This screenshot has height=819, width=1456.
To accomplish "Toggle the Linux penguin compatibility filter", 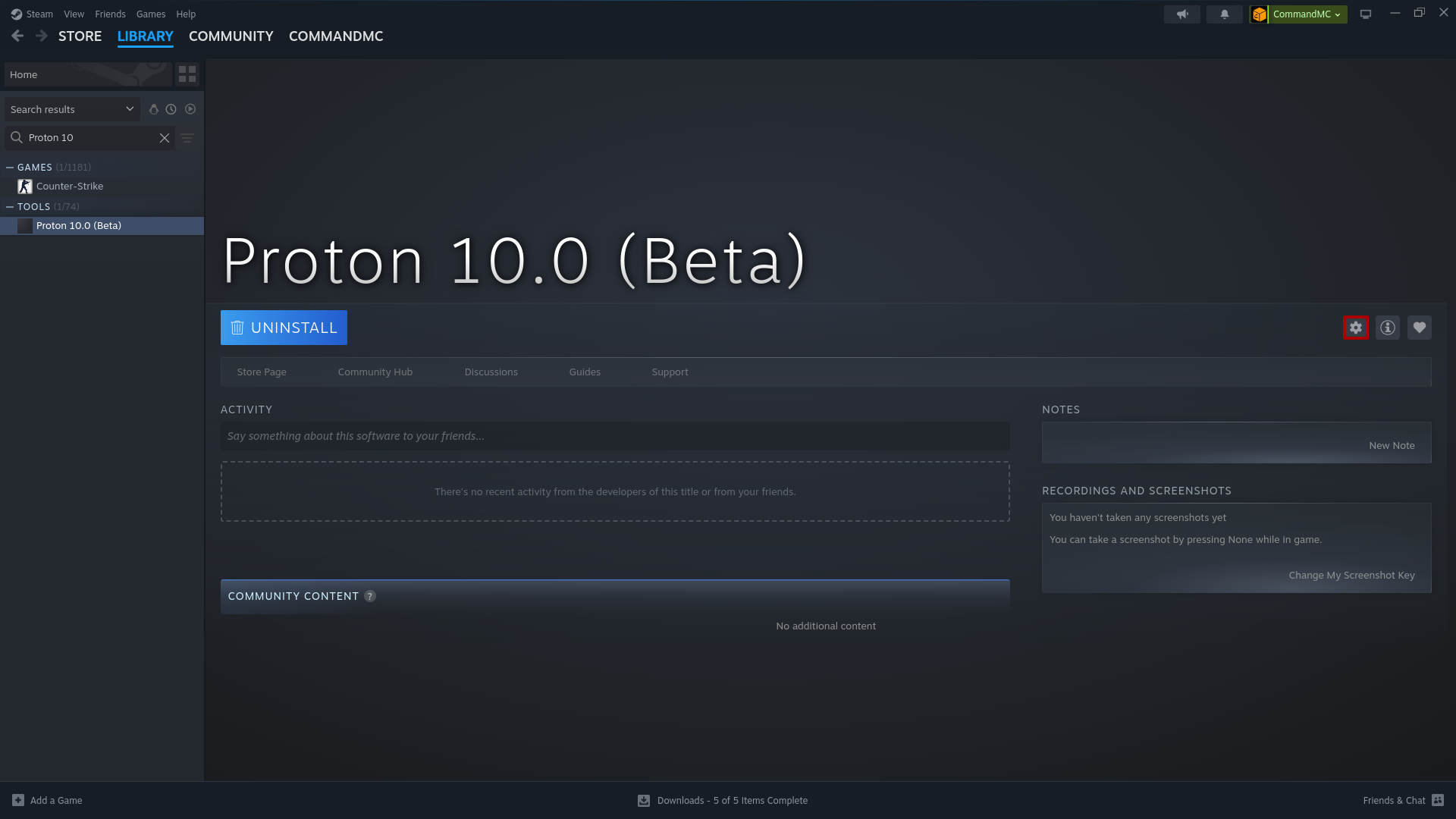I will (x=154, y=109).
